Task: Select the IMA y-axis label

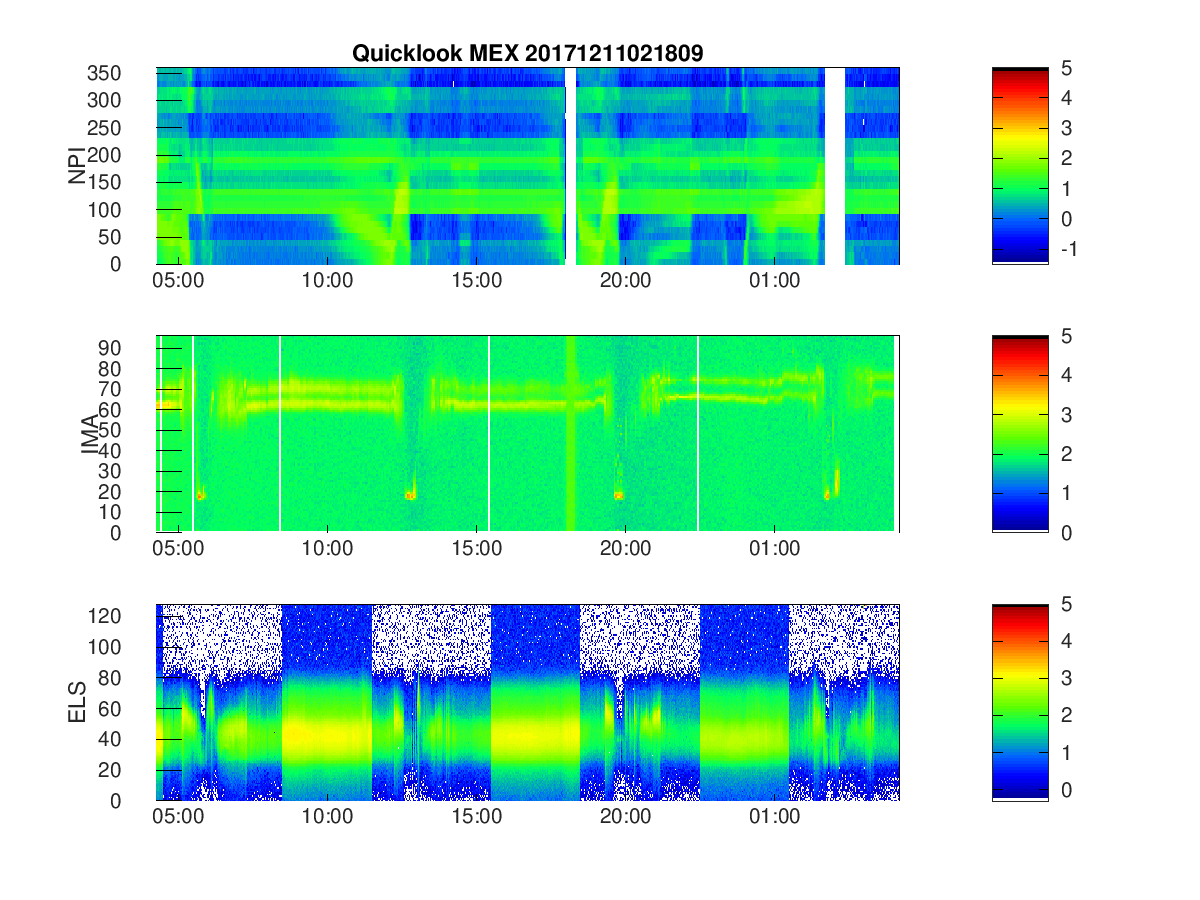Action: click(90, 434)
